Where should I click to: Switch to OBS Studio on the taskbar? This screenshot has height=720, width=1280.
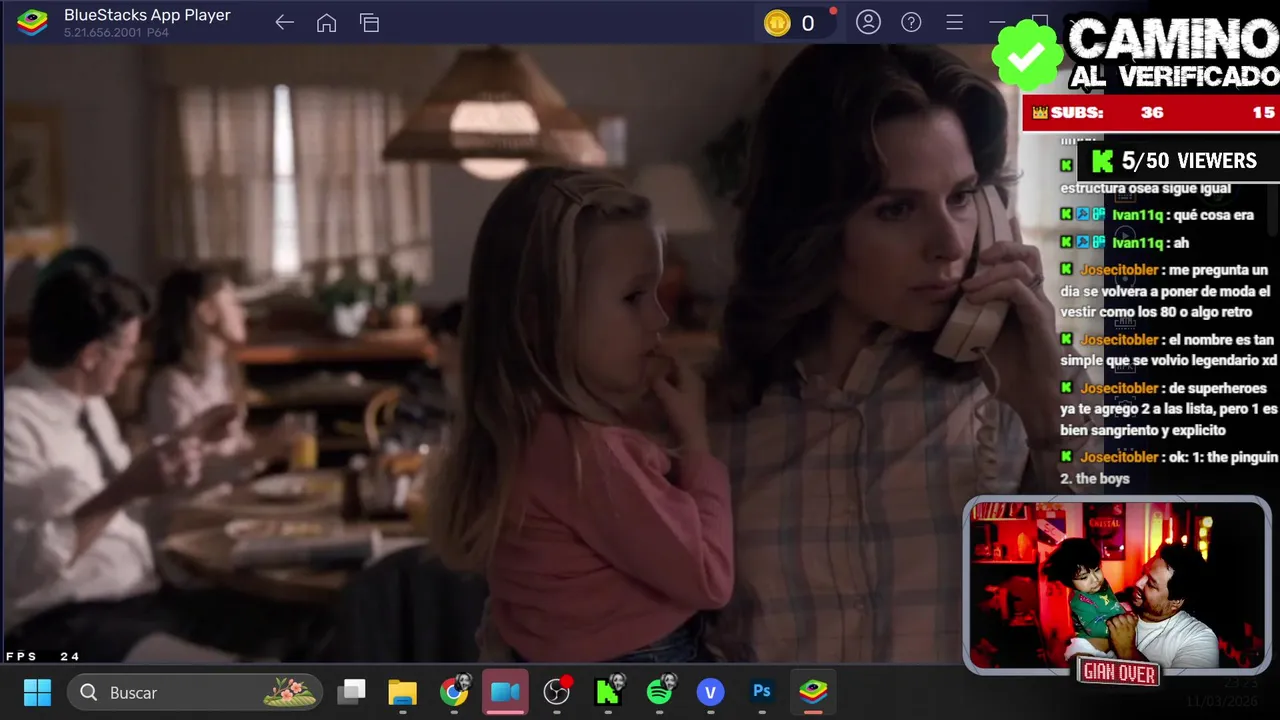[x=557, y=692]
